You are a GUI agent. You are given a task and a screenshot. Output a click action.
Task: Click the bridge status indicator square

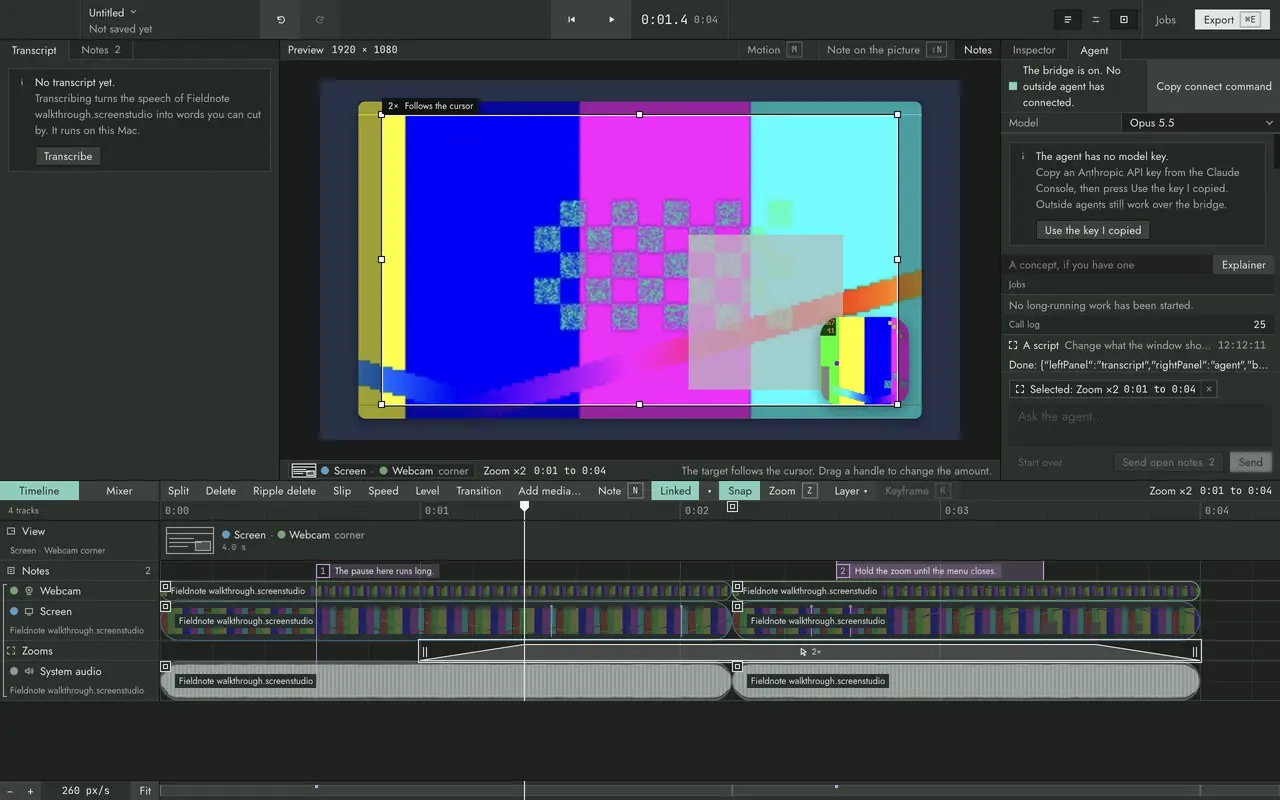click(1013, 87)
